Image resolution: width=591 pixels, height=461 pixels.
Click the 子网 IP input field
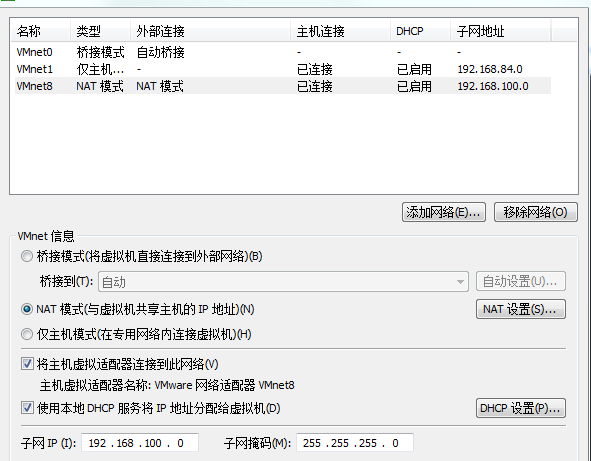point(139,443)
